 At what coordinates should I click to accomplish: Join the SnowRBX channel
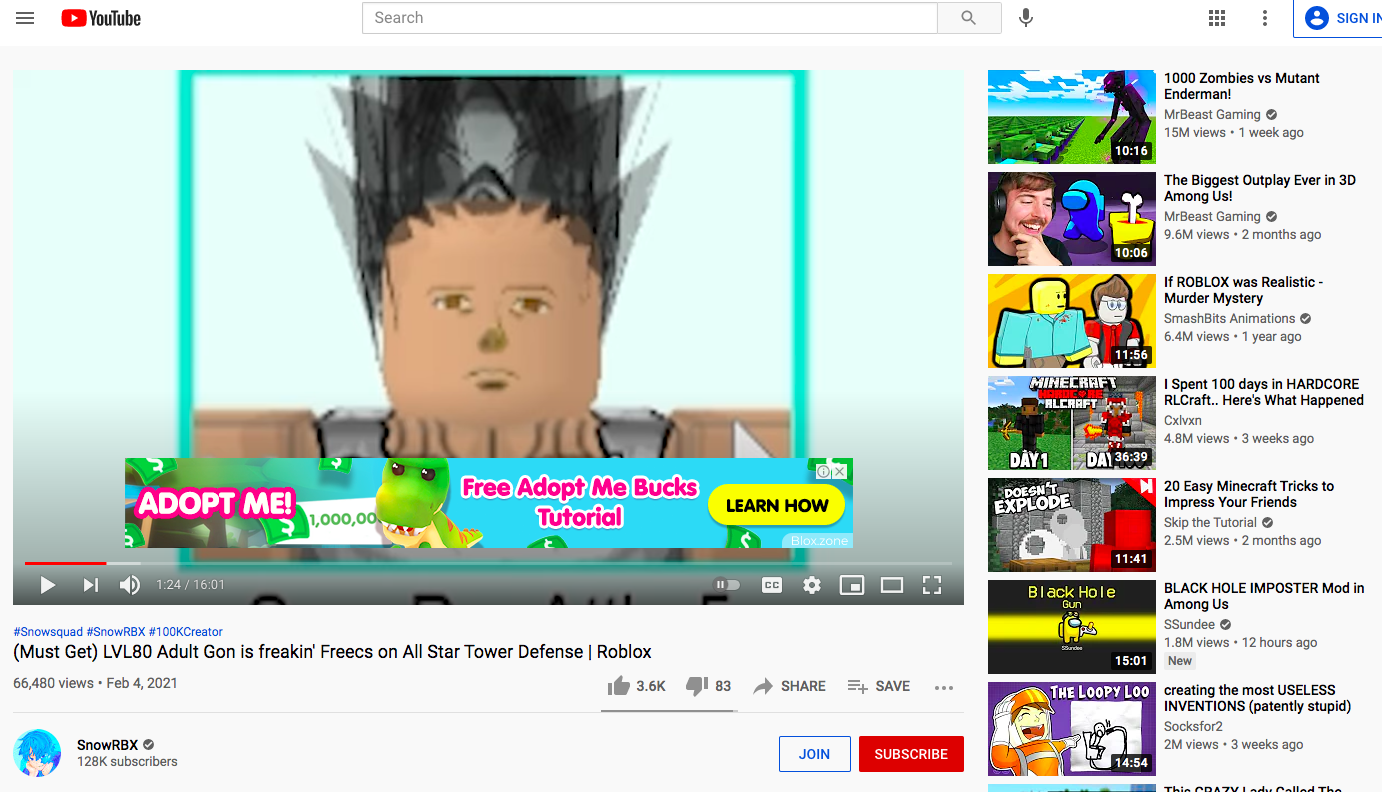(814, 754)
